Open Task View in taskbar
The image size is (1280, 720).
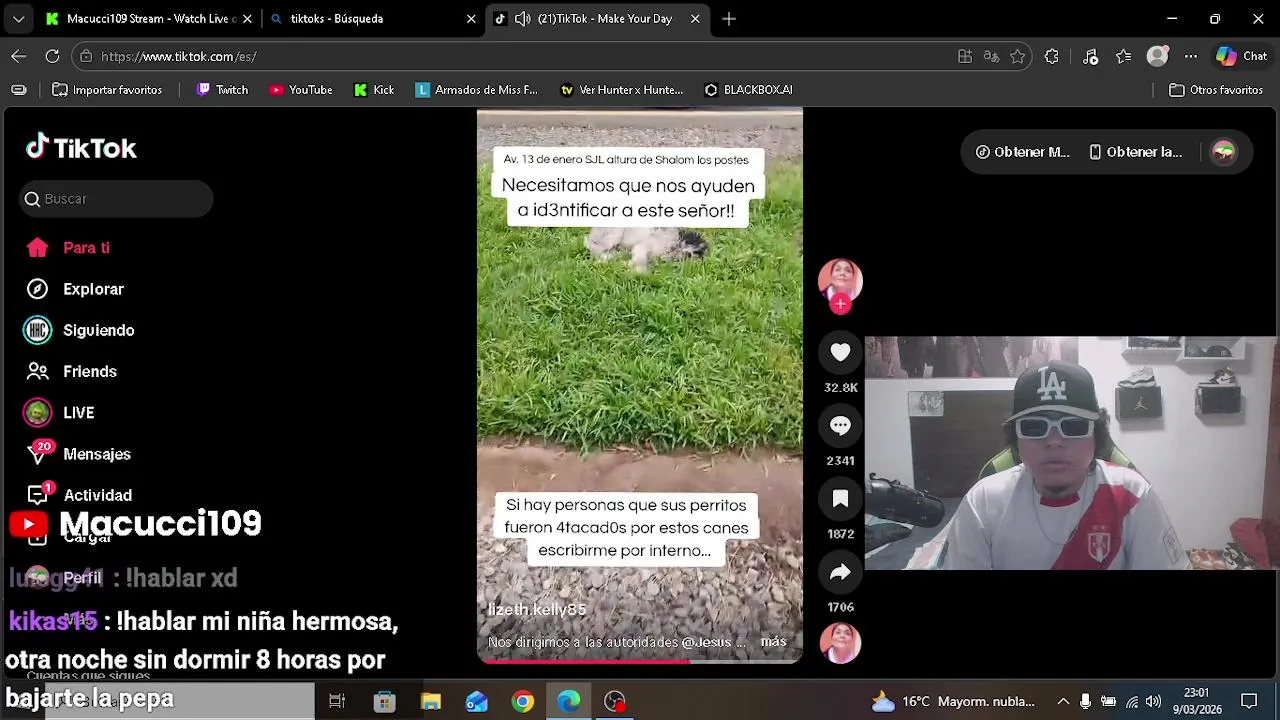coord(337,701)
